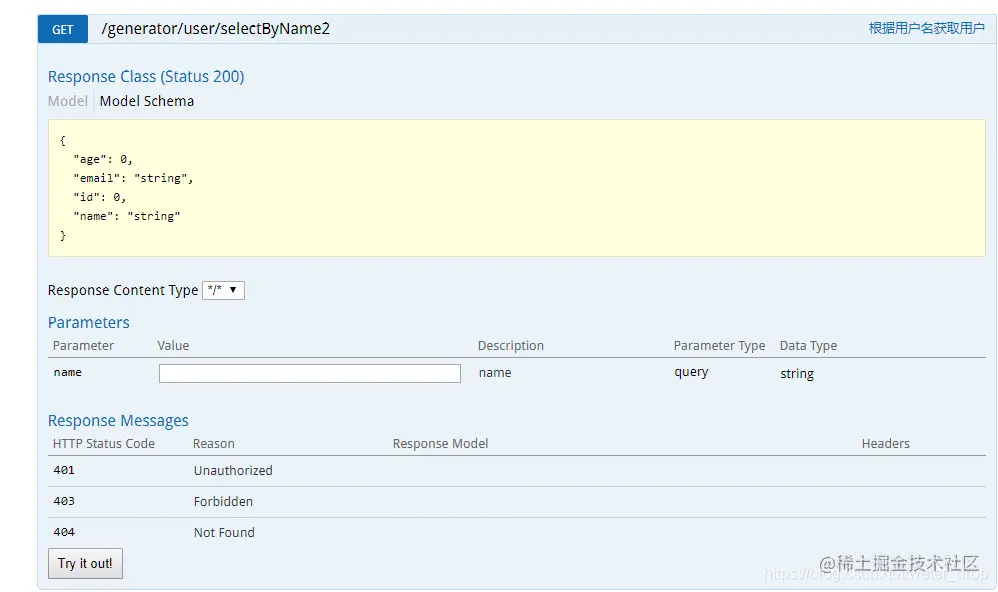Image resolution: width=998 pixels, height=592 pixels.
Task: Click the Value column header
Action: [x=173, y=346]
